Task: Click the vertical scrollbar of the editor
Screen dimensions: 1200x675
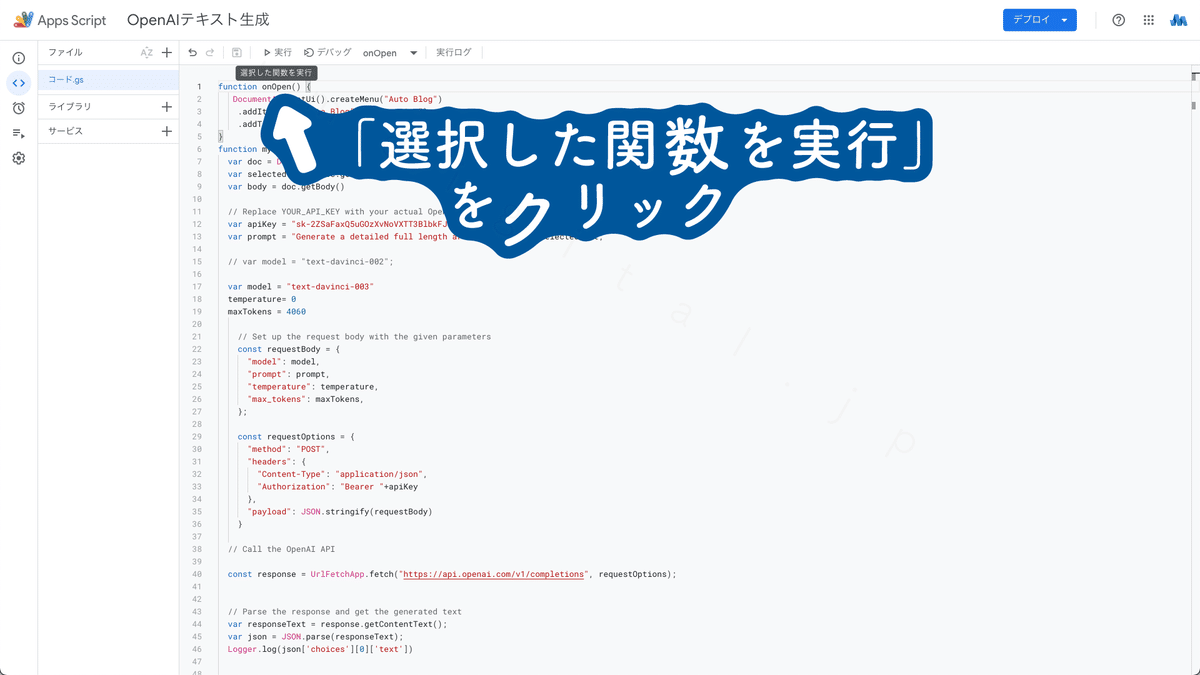Action: click(1194, 370)
